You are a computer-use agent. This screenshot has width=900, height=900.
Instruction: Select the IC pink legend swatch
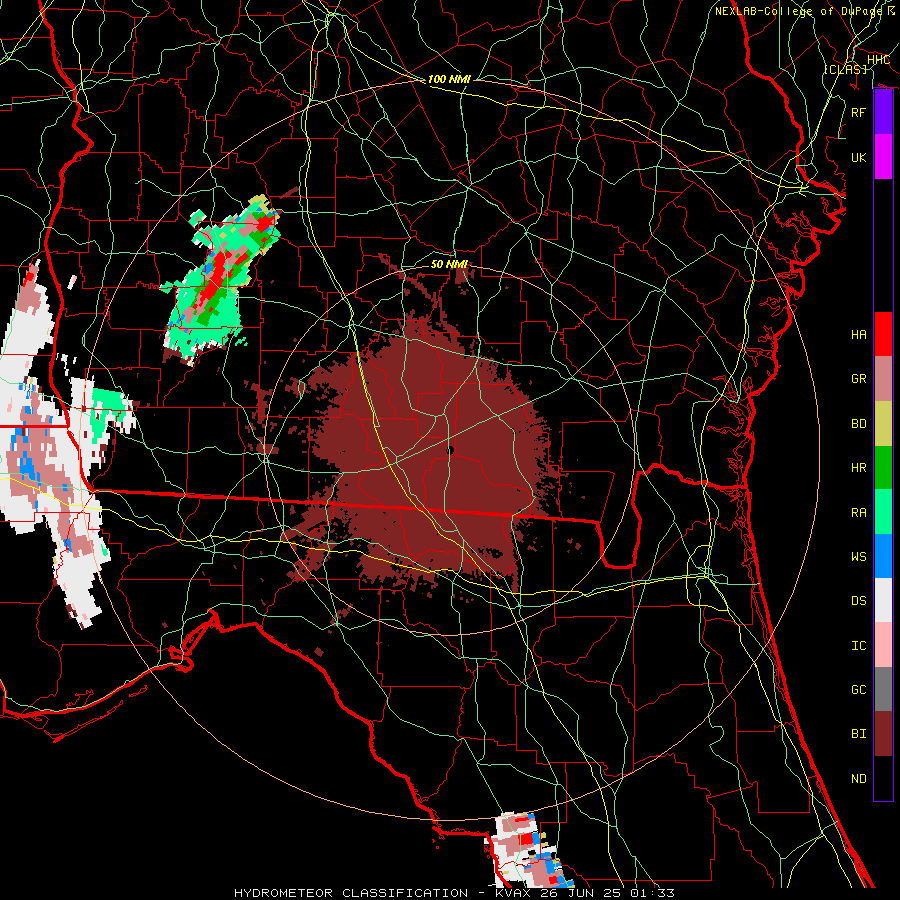(883, 645)
